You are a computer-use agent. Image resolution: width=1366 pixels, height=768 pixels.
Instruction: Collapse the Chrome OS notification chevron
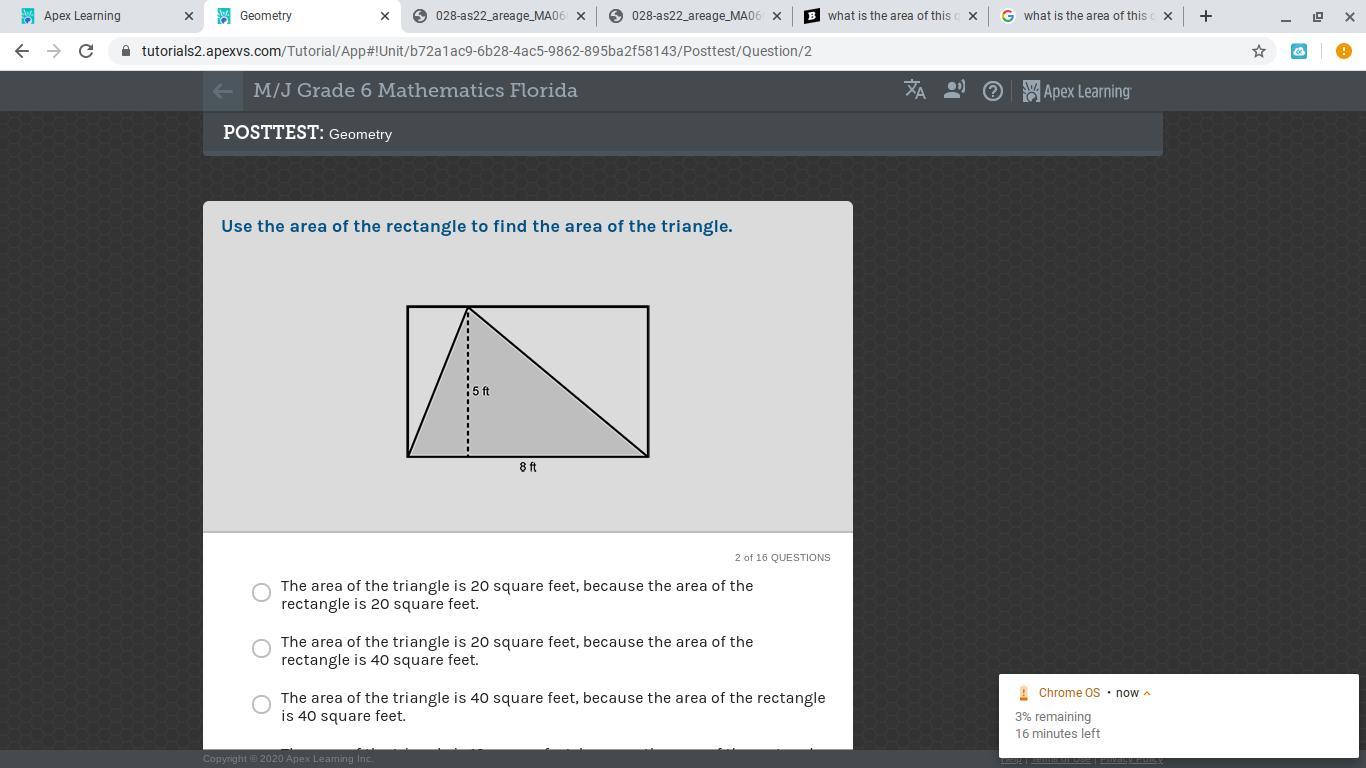click(x=1147, y=693)
